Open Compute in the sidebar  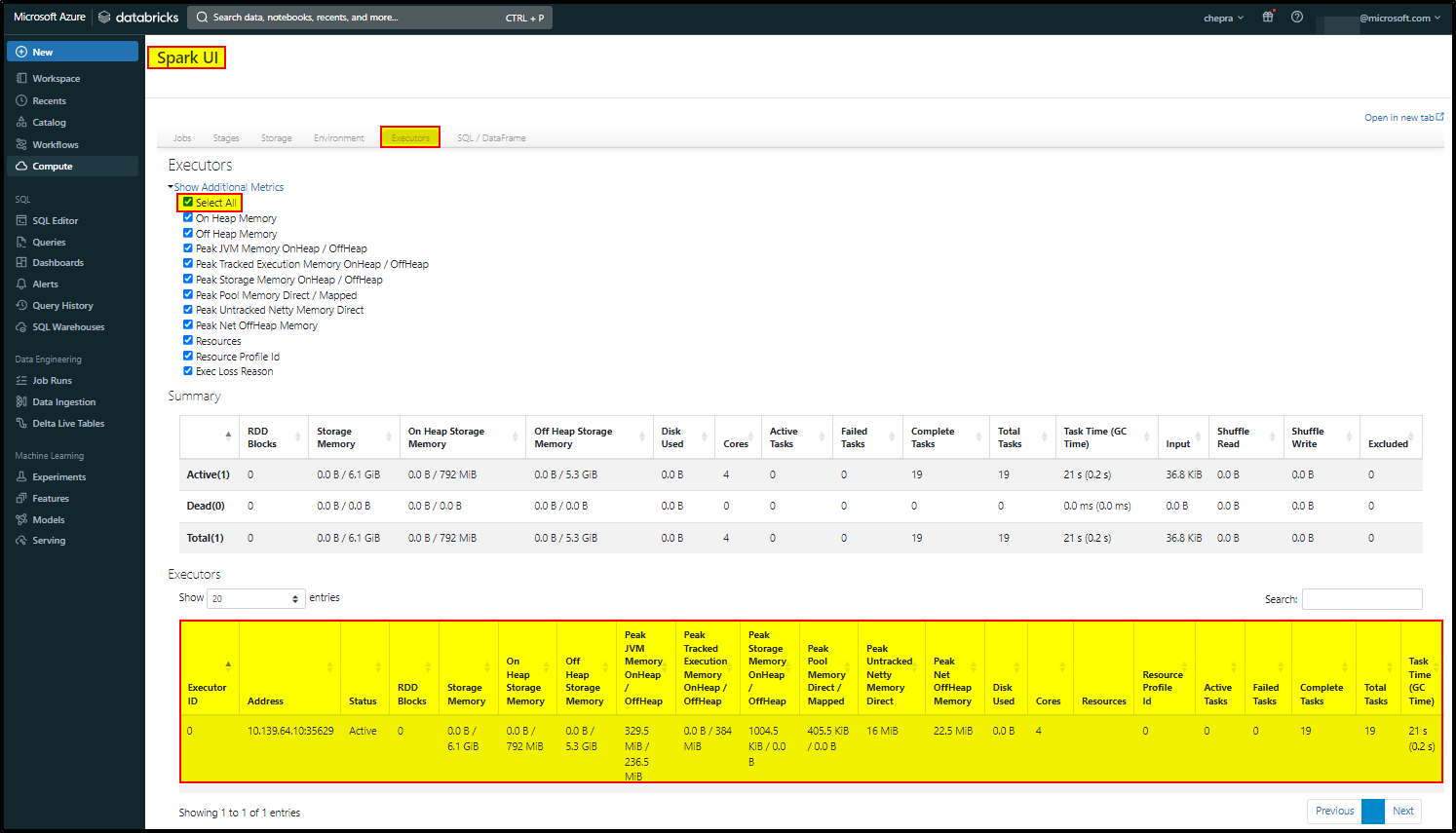pyautogui.click(x=72, y=167)
